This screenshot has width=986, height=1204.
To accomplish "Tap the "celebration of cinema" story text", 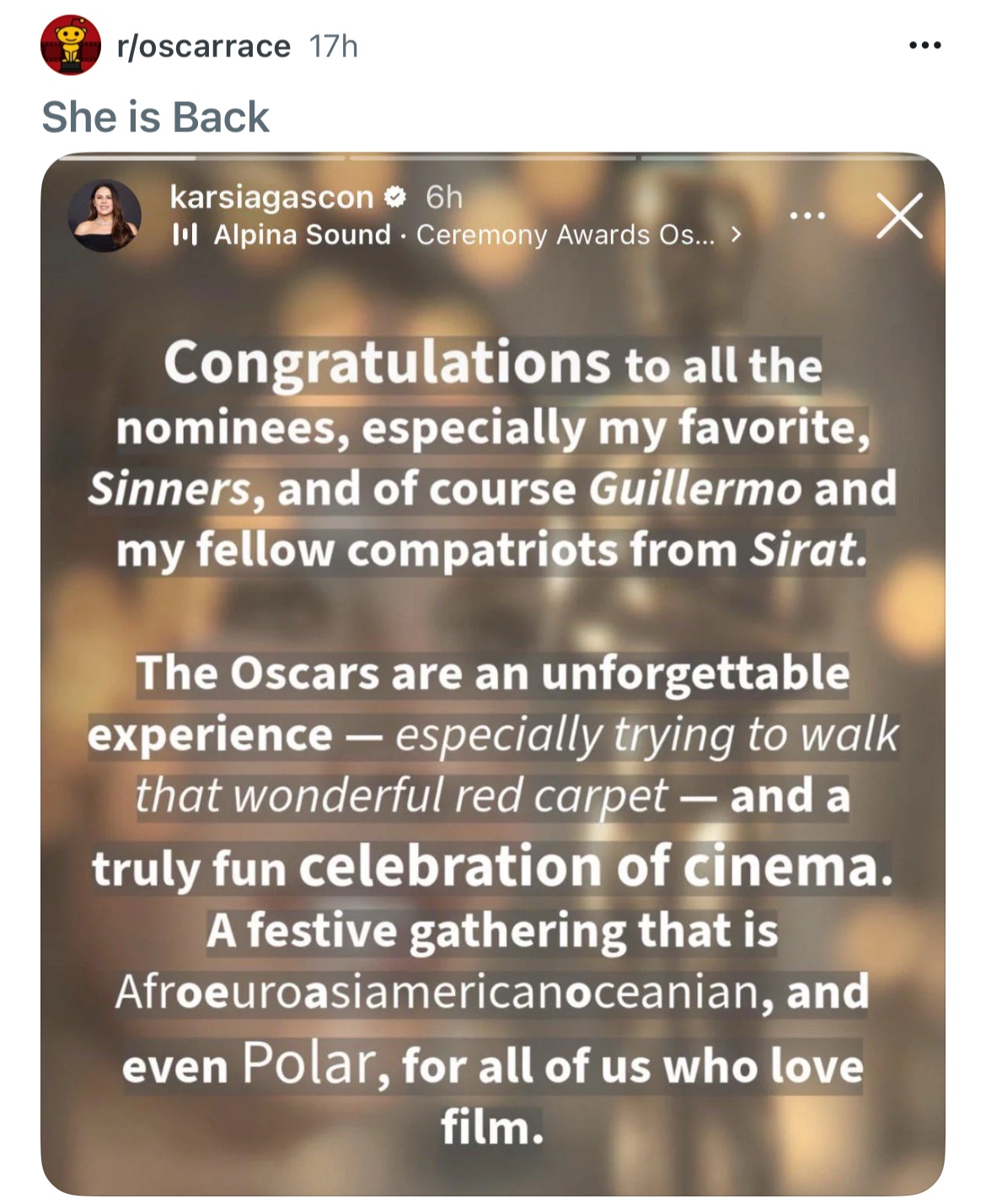I will [595, 868].
